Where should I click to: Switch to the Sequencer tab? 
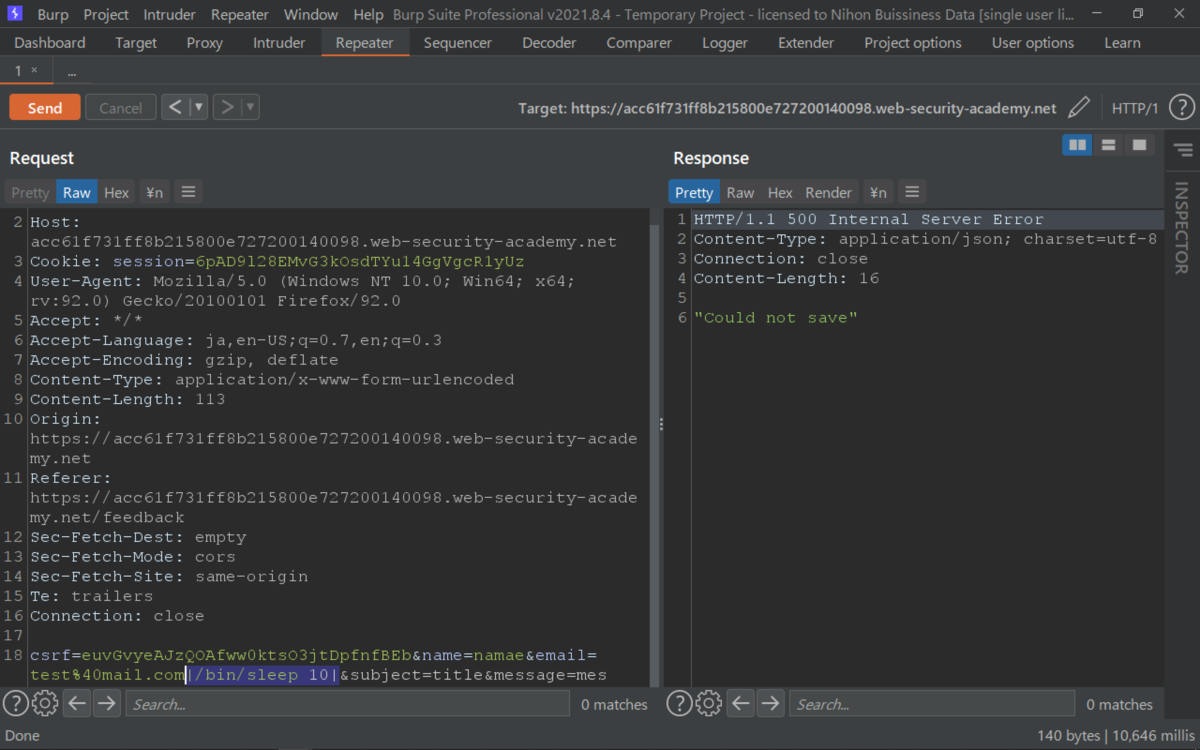458,43
